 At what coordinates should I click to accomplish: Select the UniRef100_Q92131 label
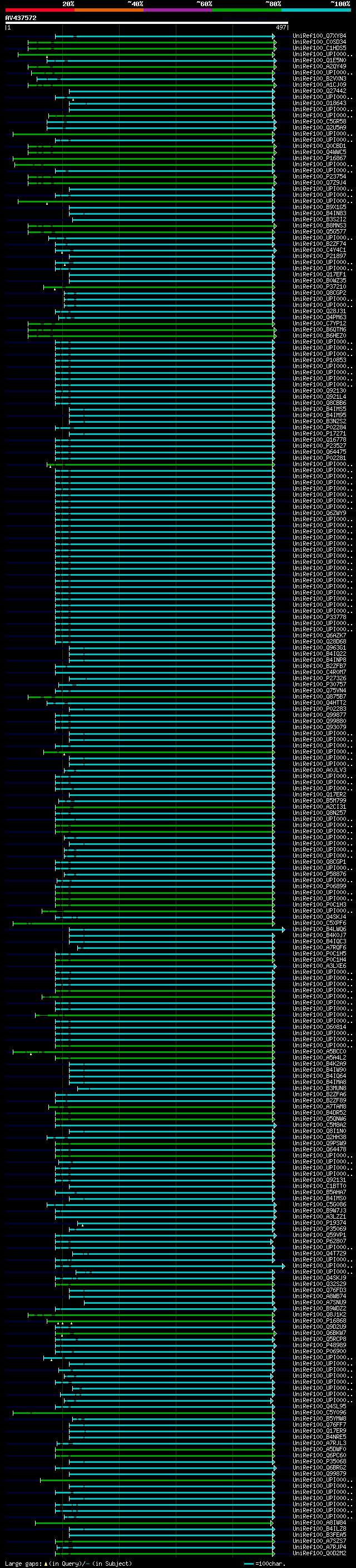click(319, 1180)
